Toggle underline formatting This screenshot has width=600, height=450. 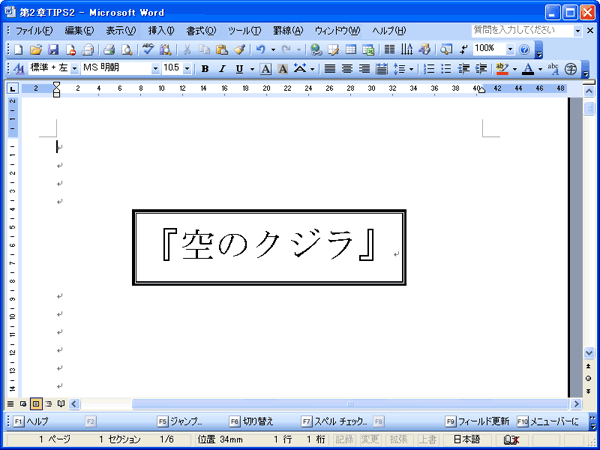point(240,69)
